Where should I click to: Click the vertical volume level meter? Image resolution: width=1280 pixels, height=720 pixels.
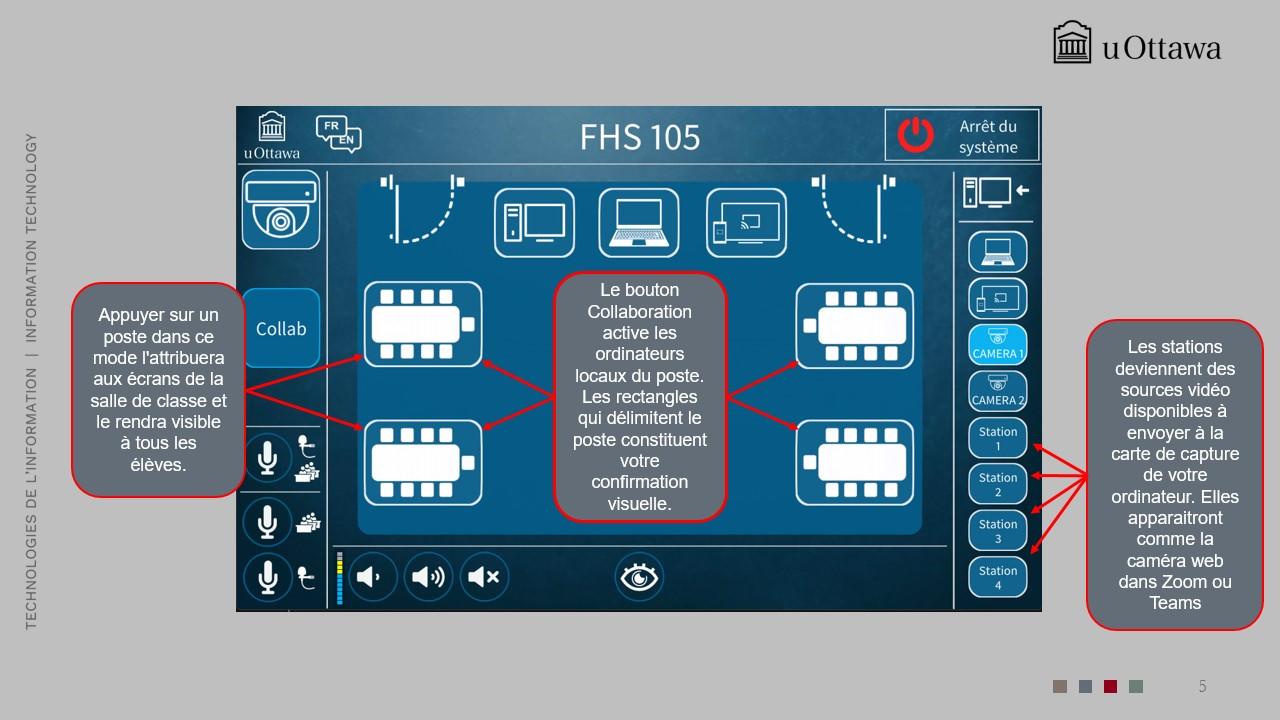pyautogui.click(x=339, y=578)
